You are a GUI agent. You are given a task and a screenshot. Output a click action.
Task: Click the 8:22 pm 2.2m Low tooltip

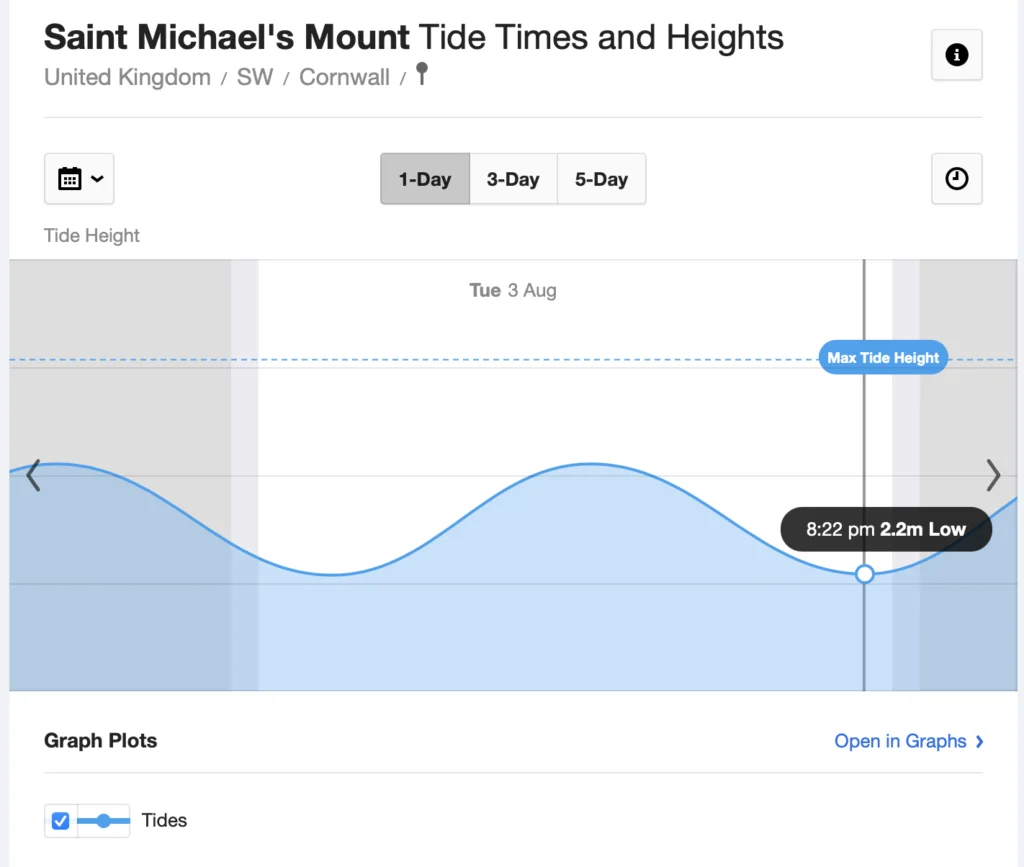pyautogui.click(x=885, y=530)
